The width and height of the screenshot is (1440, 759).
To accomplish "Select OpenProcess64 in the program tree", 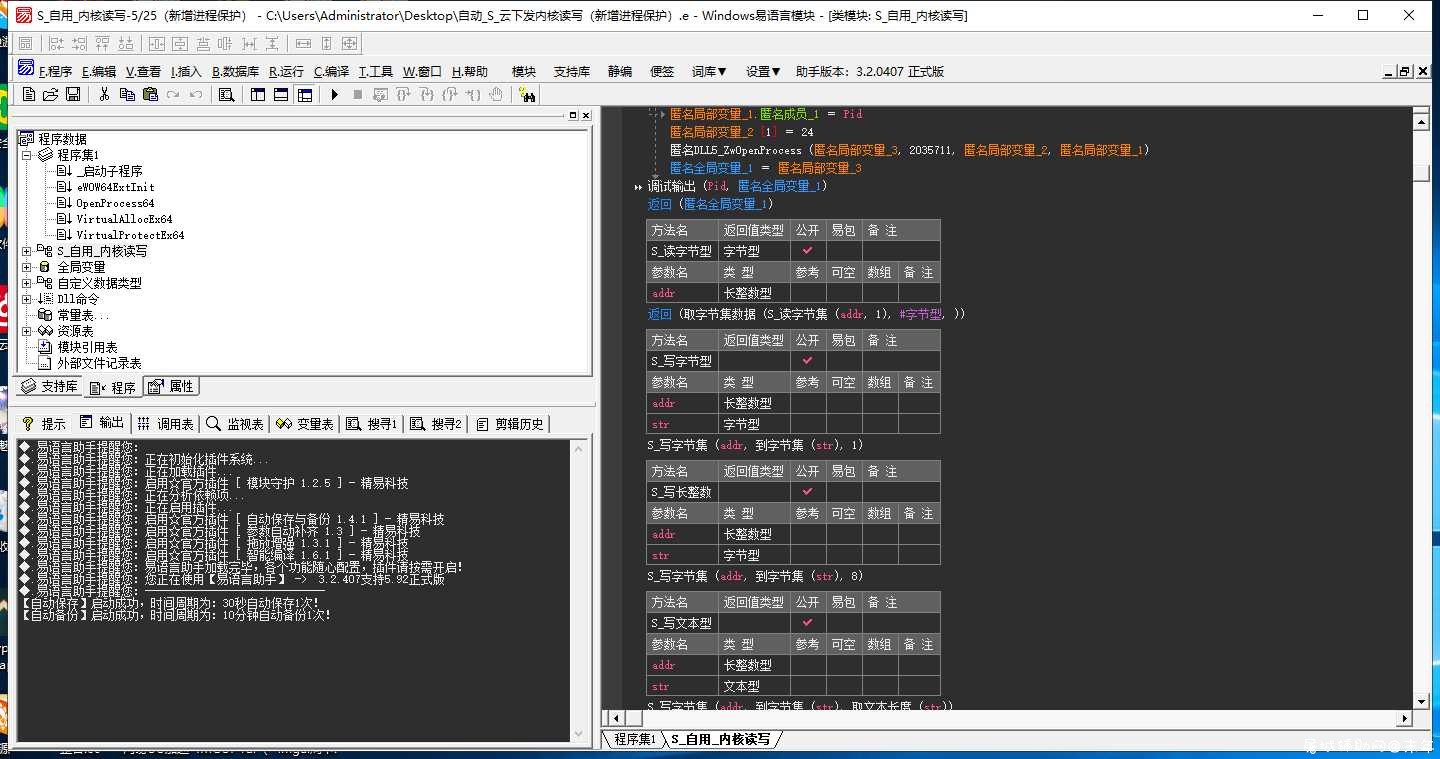I will 115,203.
